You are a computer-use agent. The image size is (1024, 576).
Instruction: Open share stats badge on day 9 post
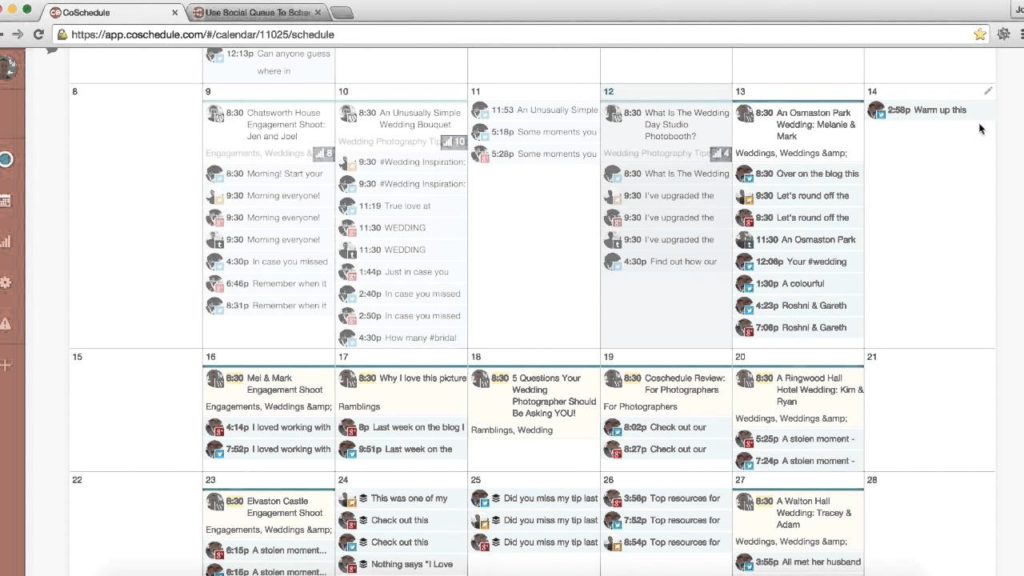(323, 153)
